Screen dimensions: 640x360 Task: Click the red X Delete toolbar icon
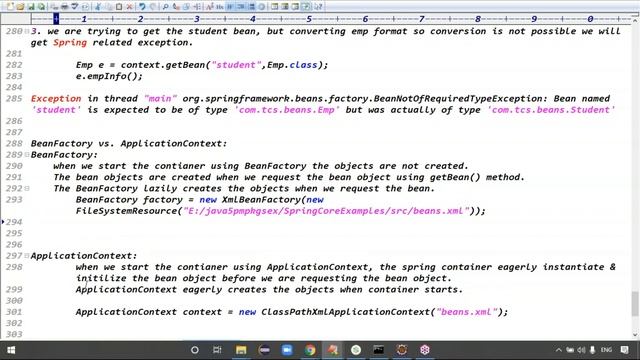click(129, 7)
